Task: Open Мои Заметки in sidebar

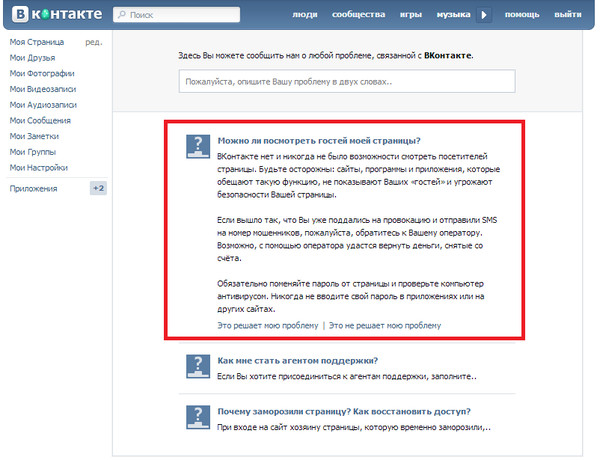Action: click(x=34, y=136)
